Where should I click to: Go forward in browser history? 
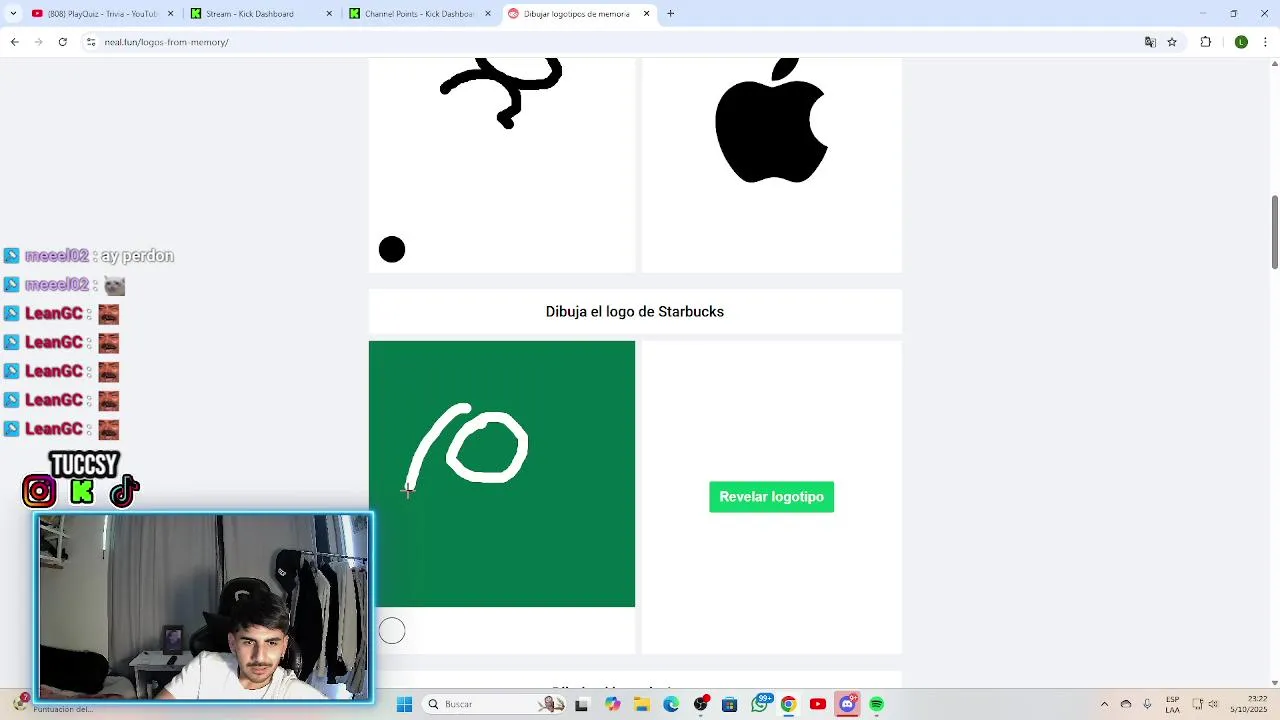tap(38, 42)
